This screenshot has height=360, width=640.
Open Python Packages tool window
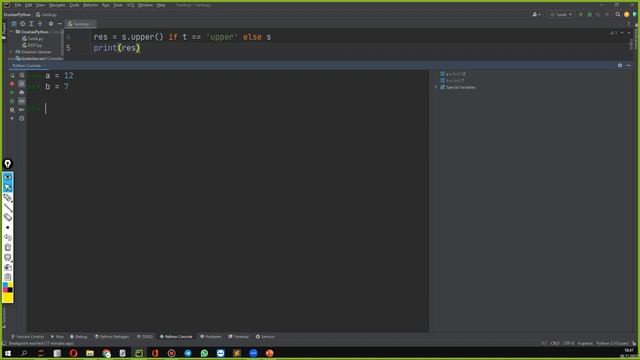tap(112, 337)
